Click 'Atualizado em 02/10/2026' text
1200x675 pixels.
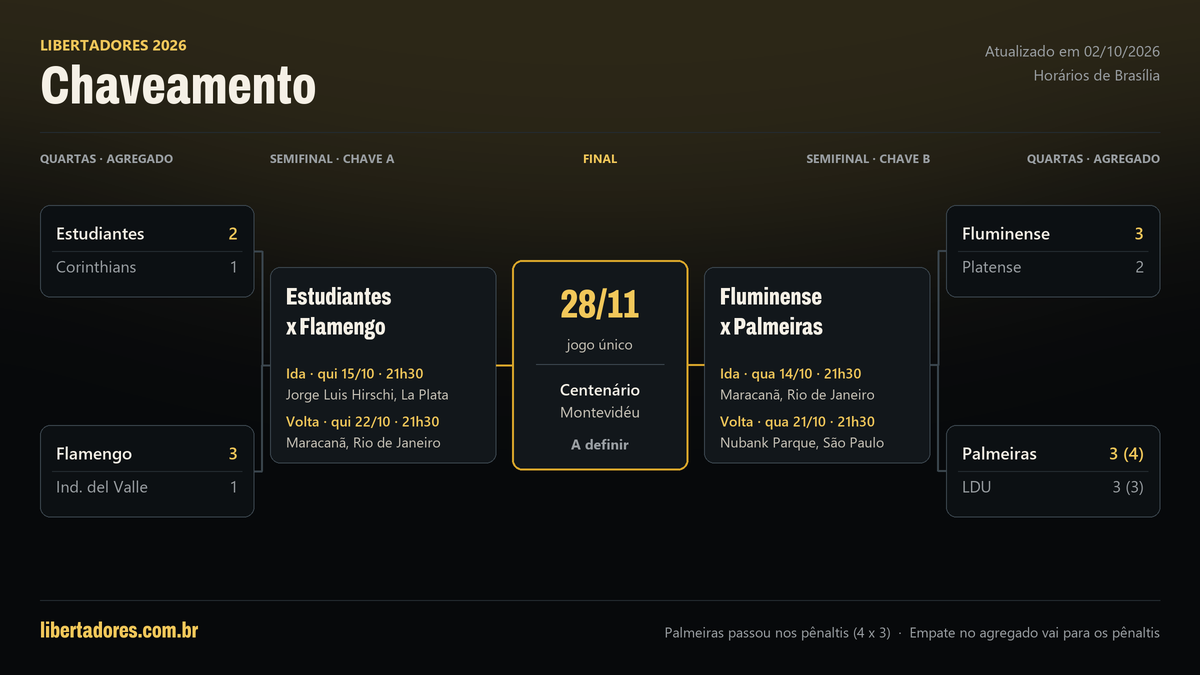pyautogui.click(x=1072, y=51)
